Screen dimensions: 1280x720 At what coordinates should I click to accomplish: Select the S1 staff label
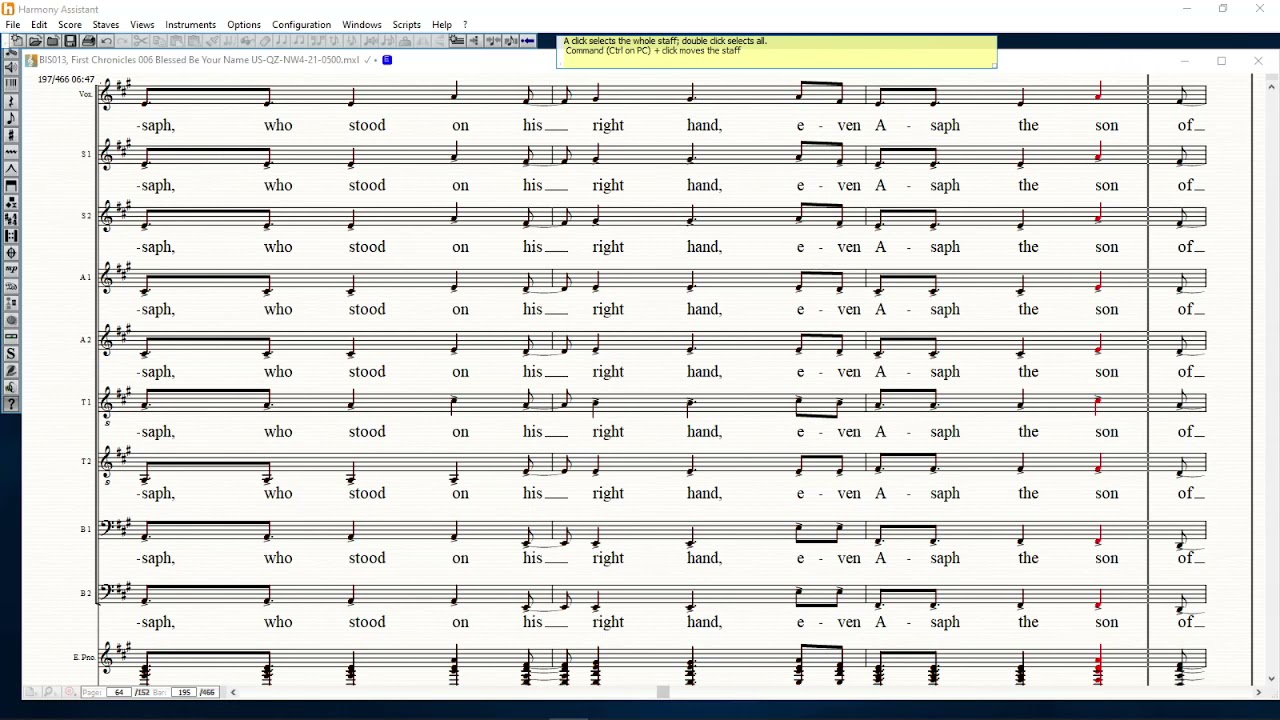(x=86, y=154)
